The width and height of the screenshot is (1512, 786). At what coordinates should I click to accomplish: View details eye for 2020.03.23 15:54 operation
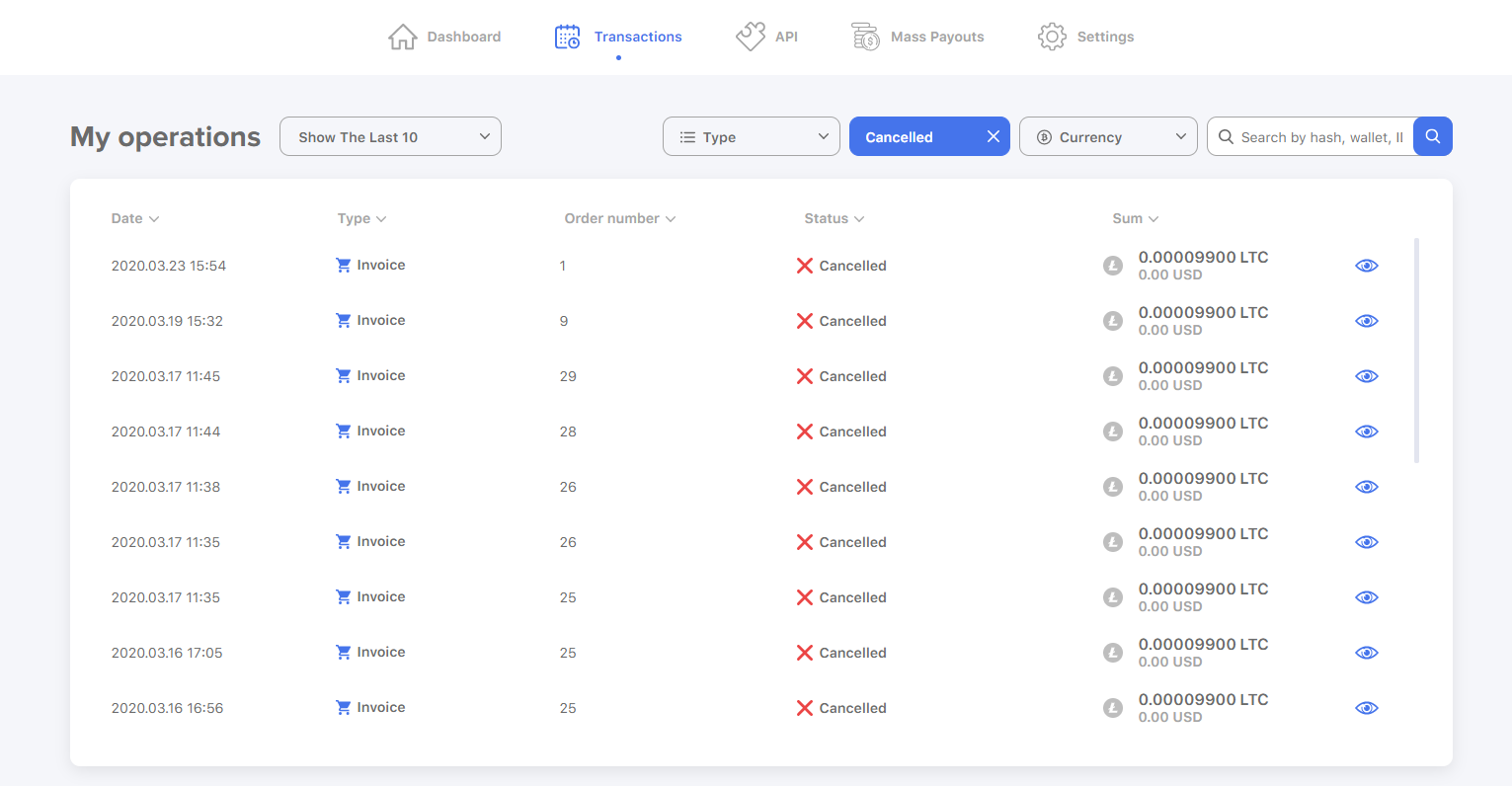(x=1367, y=266)
